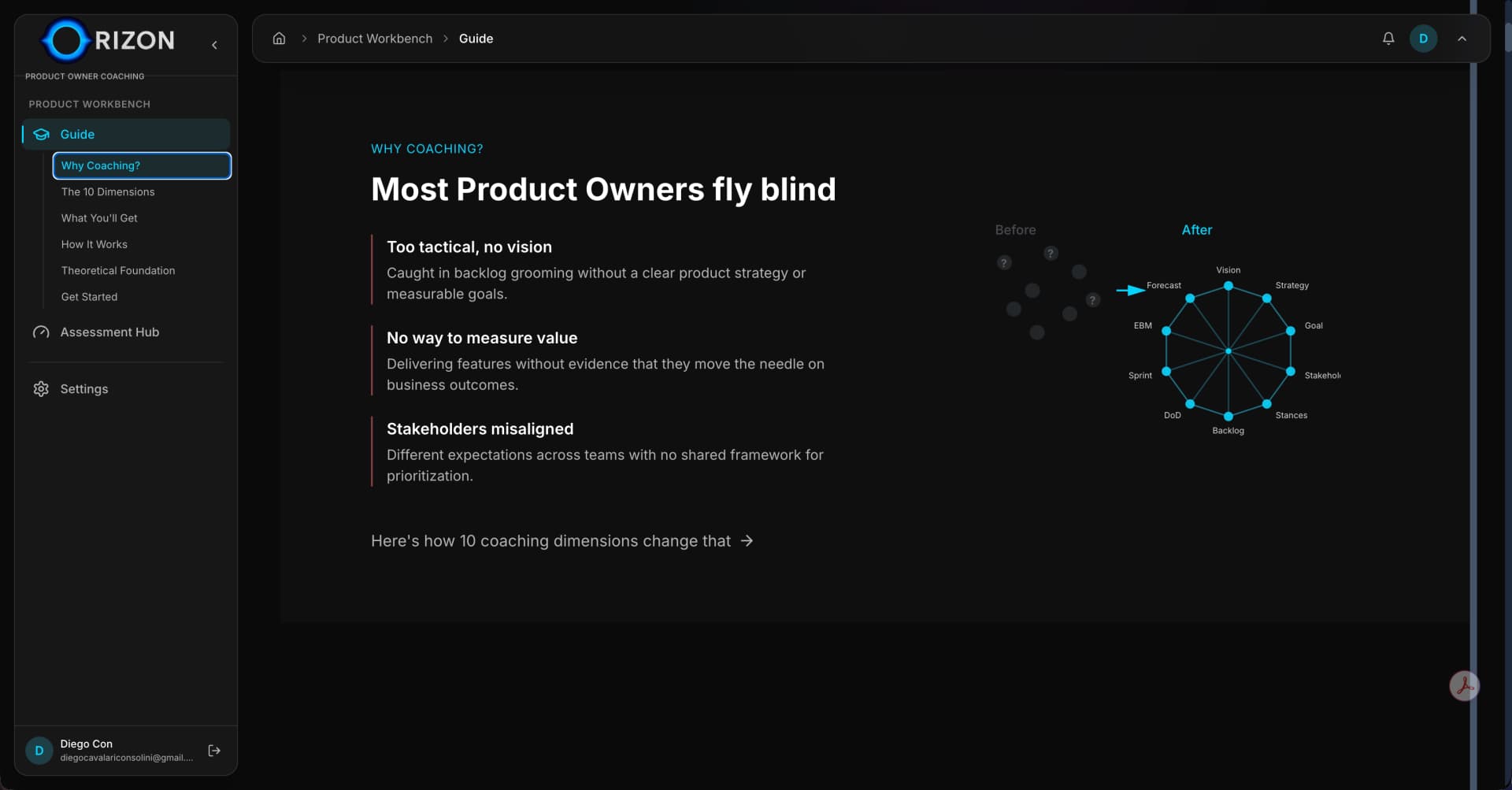Click the logout icon beside Diego Con

pyautogui.click(x=214, y=751)
